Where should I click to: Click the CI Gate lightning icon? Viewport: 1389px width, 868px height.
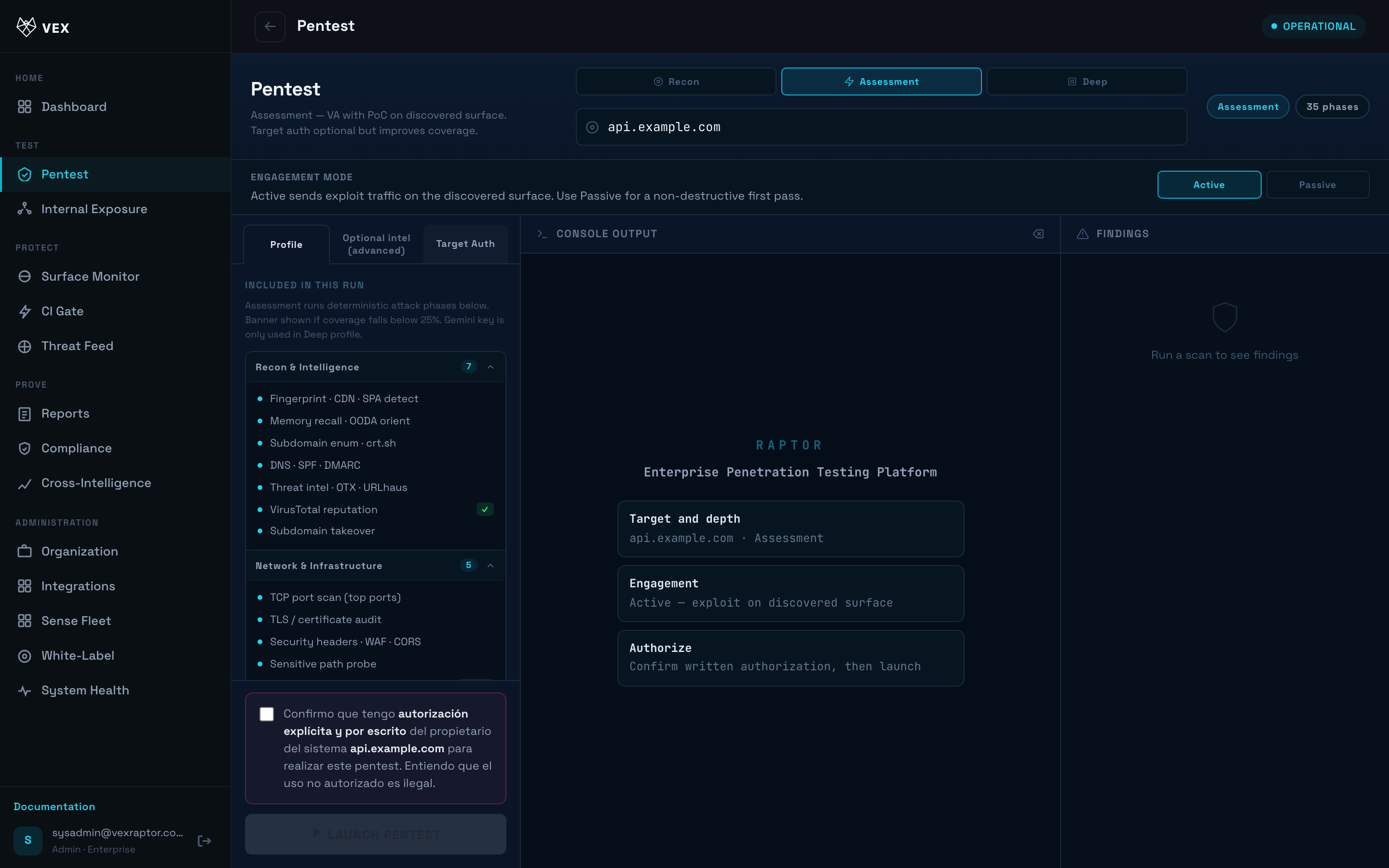[24, 312]
